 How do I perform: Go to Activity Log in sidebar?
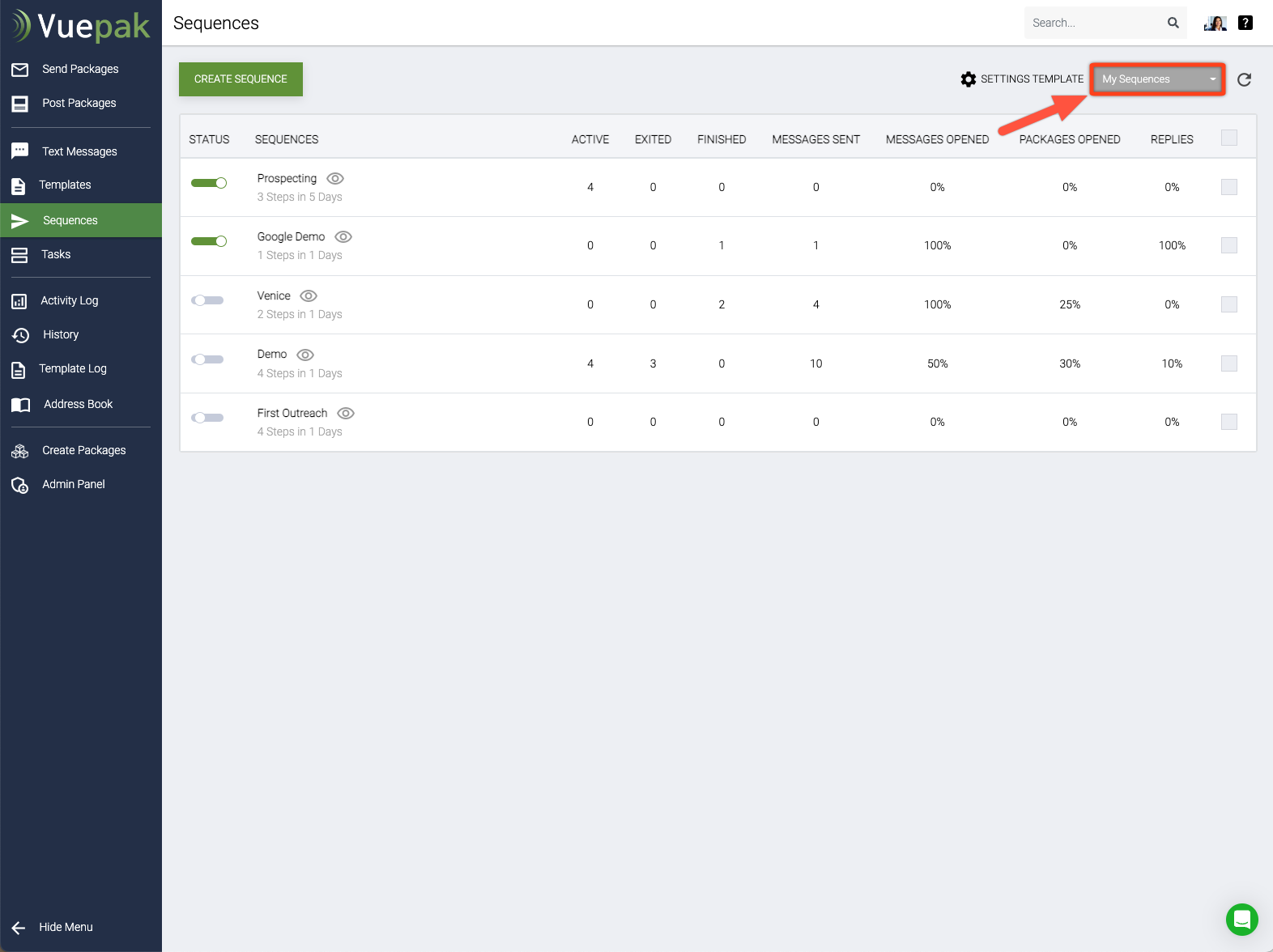70,300
